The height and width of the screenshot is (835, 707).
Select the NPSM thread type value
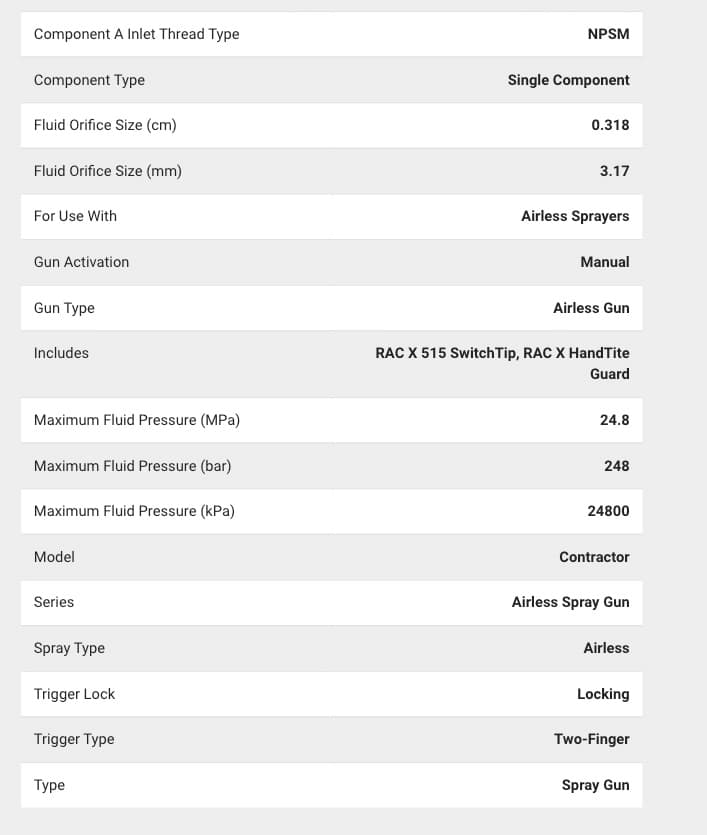point(609,34)
